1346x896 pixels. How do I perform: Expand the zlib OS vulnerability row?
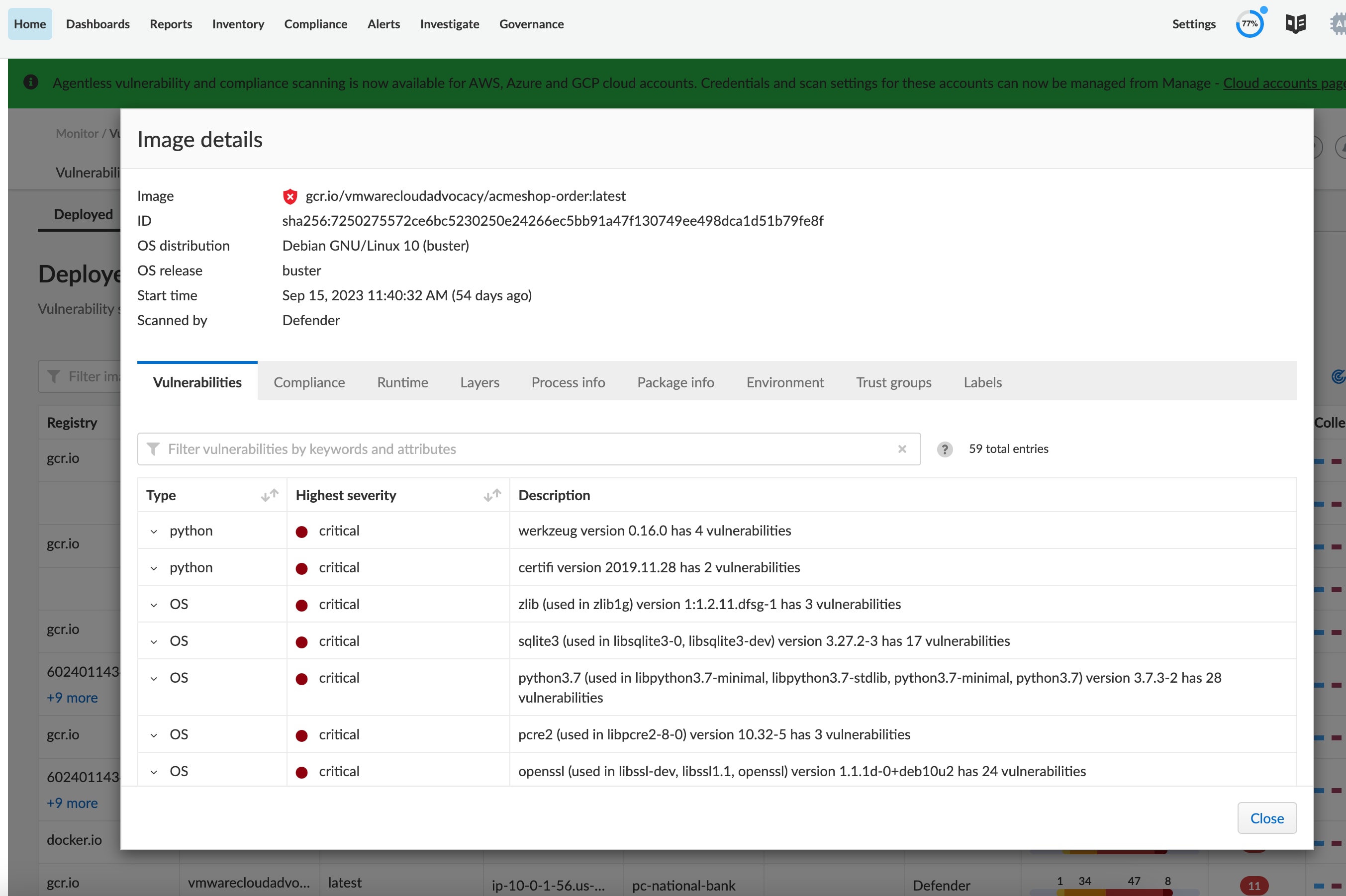click(x=154, y=605)
